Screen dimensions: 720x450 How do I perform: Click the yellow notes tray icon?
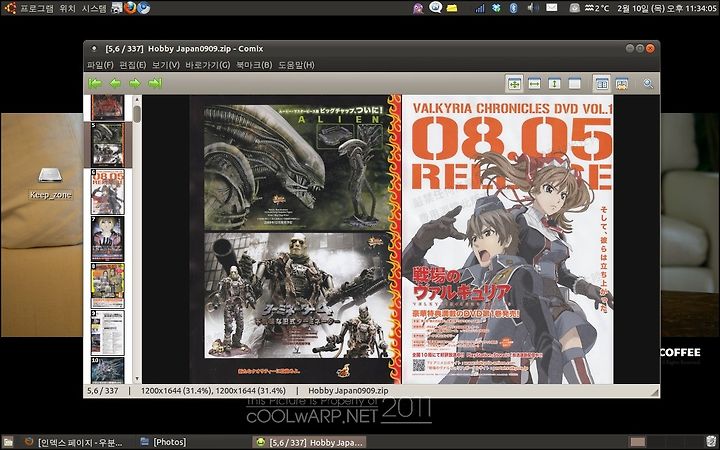[452, 8]
